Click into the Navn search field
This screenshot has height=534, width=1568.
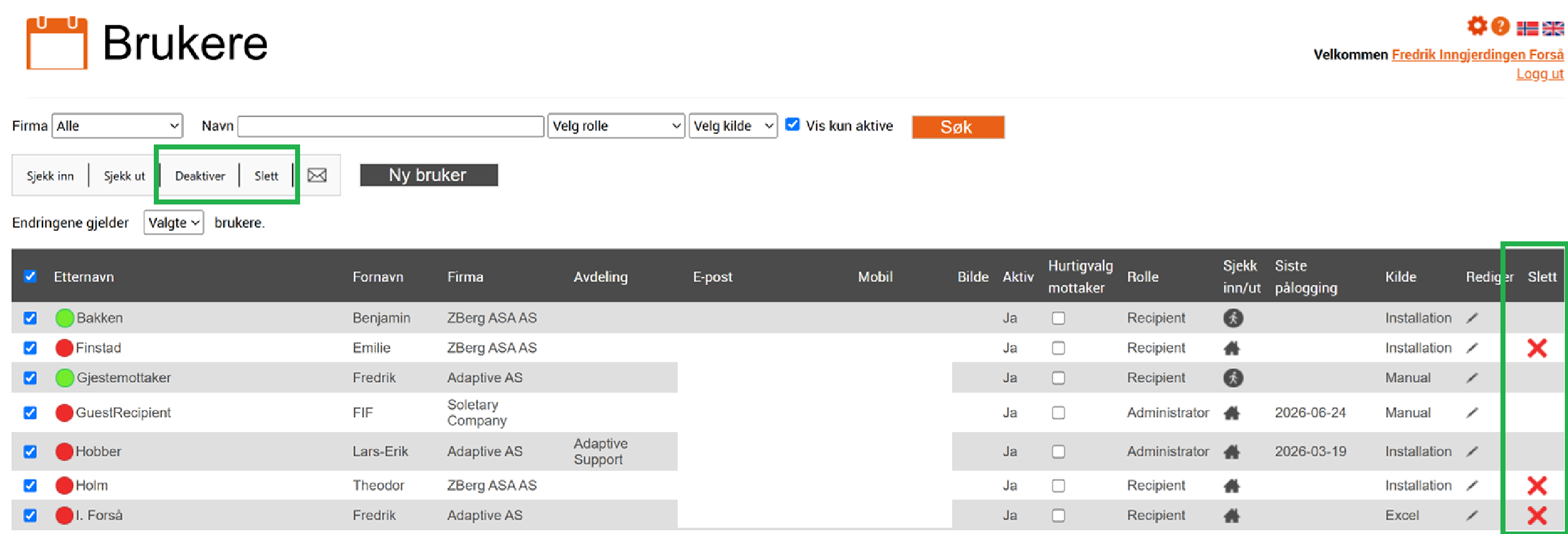click(x=391, y=126)
